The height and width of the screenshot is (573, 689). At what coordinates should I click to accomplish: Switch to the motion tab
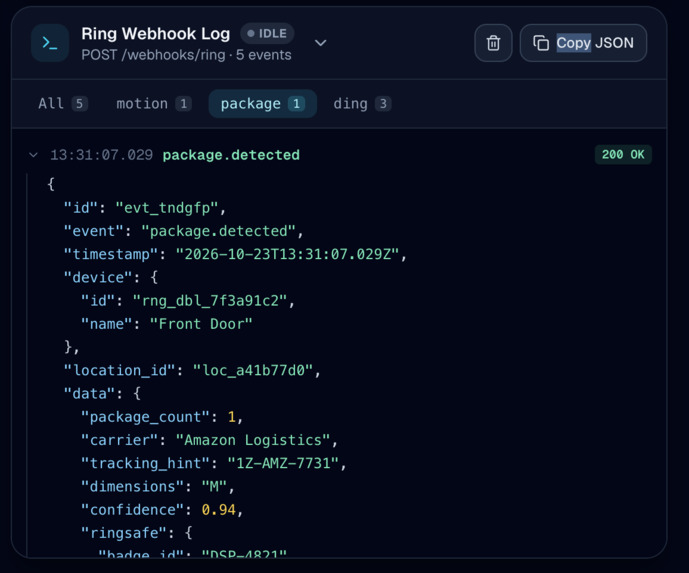click(153, 104)
